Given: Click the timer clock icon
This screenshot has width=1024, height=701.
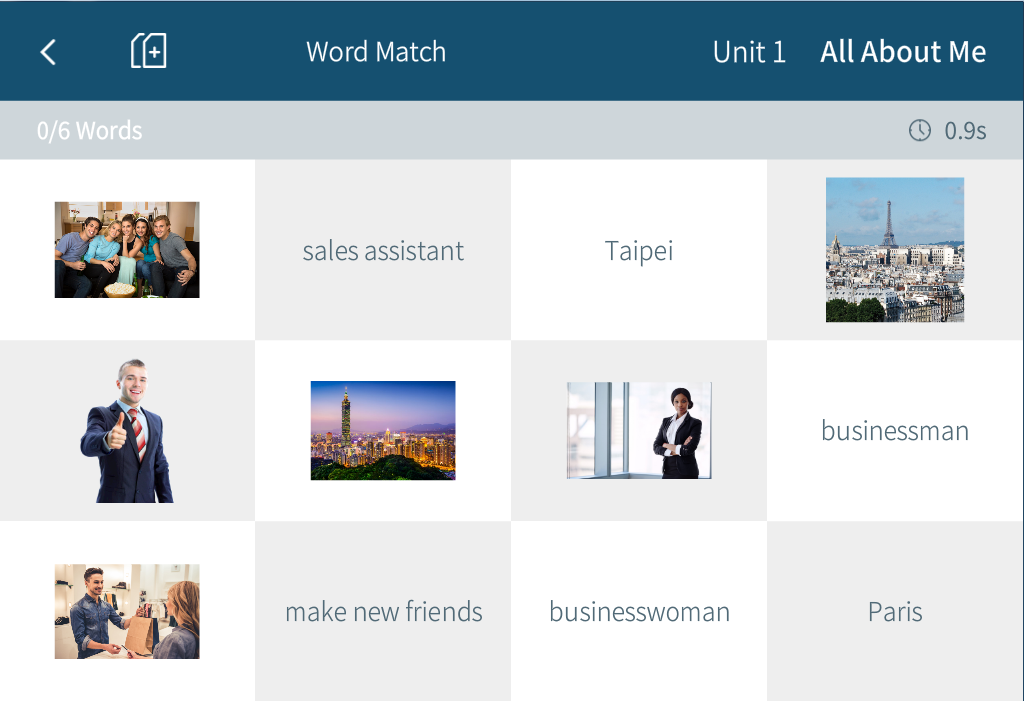Looking at the screenshot, I should [919, 131].
